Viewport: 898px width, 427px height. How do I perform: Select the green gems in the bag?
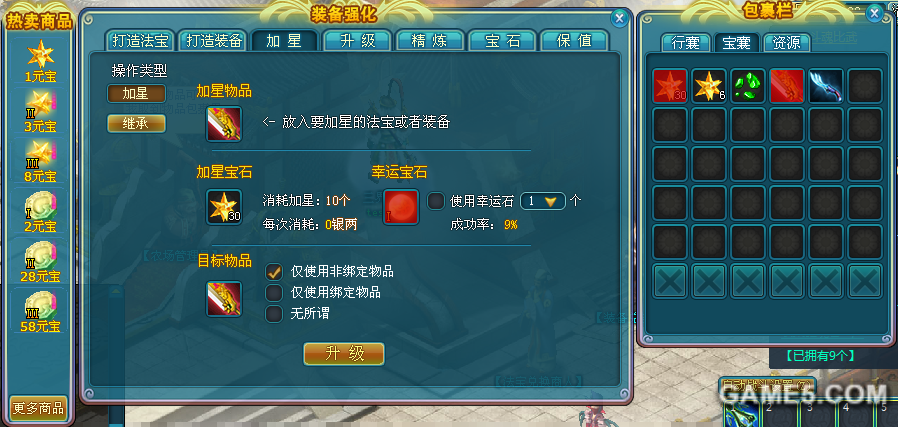pyautogui.click(x=748, y=85)
